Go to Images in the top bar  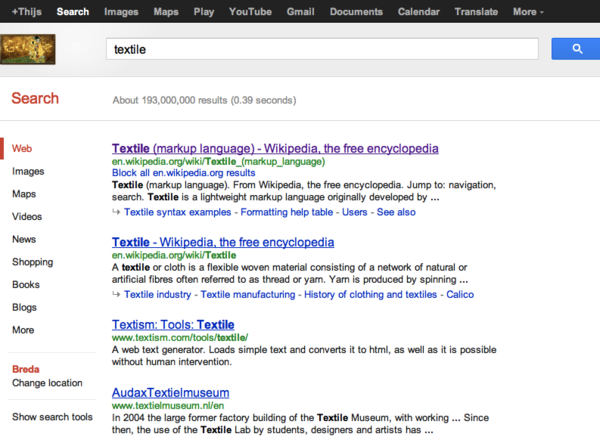point(121,12)
